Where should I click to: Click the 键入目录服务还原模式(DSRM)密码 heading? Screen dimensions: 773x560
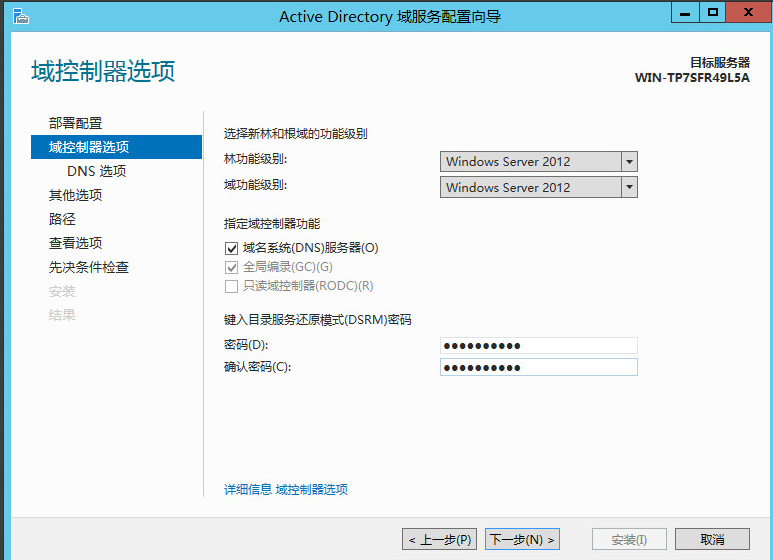pyautogui.click(x=317, y=320)
